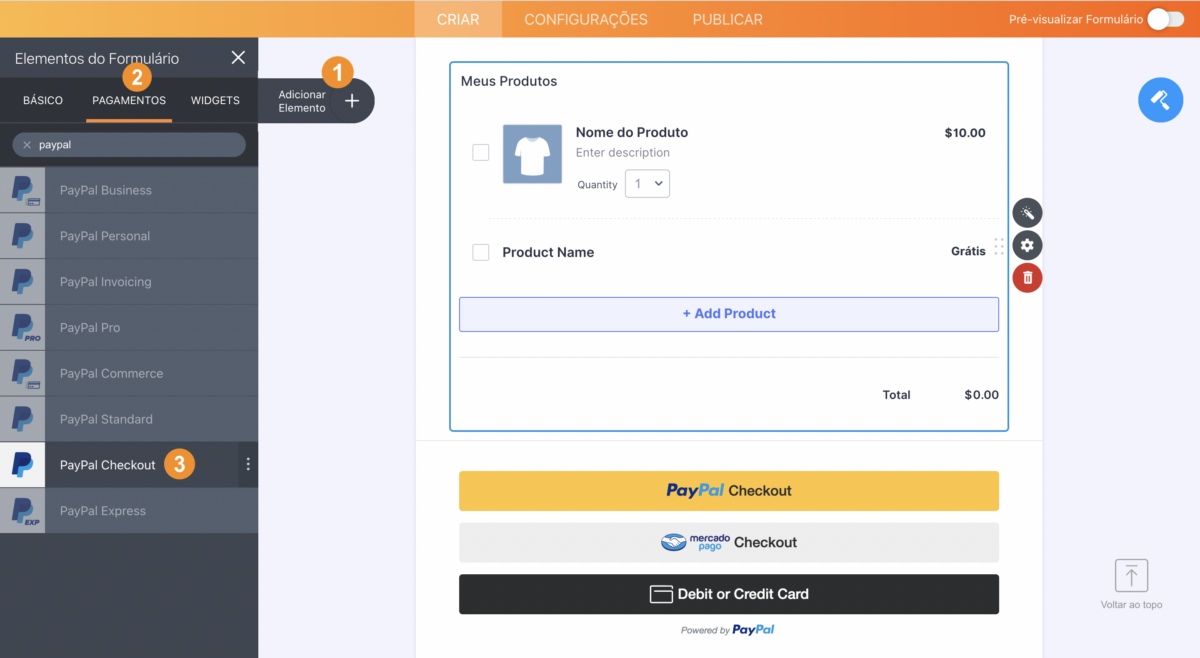
Task: Open the Configurações tab
Action: [x=586, y=19]
